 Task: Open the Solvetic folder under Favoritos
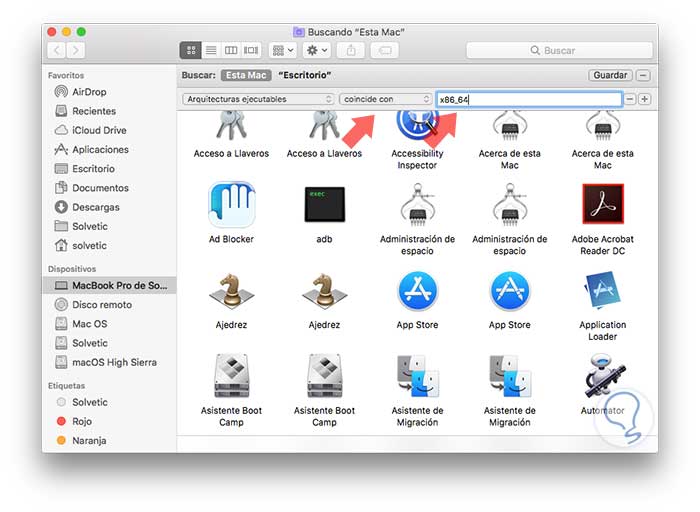tap(90, 226)
